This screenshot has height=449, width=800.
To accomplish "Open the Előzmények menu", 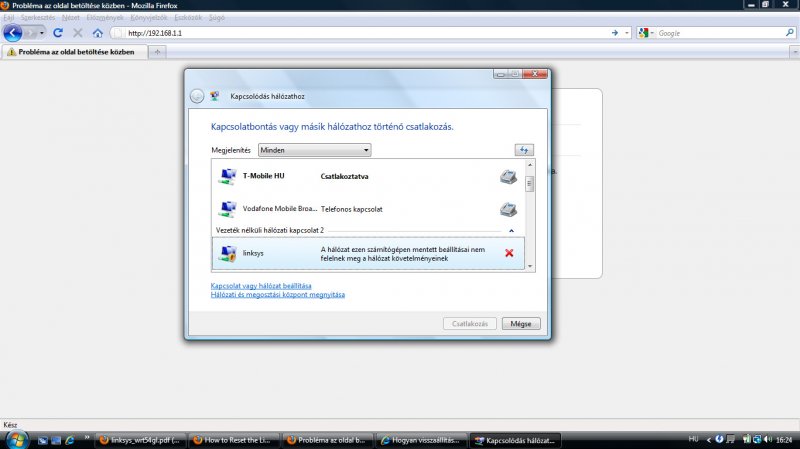I will (105, 17).
